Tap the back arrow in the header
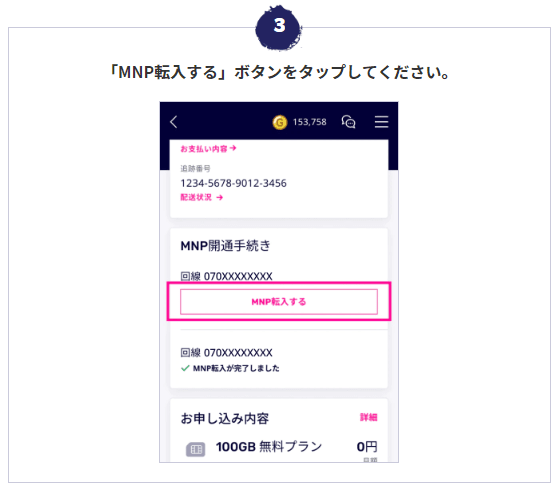The width and height of the screenshot is (557, 483). (173, 122)
